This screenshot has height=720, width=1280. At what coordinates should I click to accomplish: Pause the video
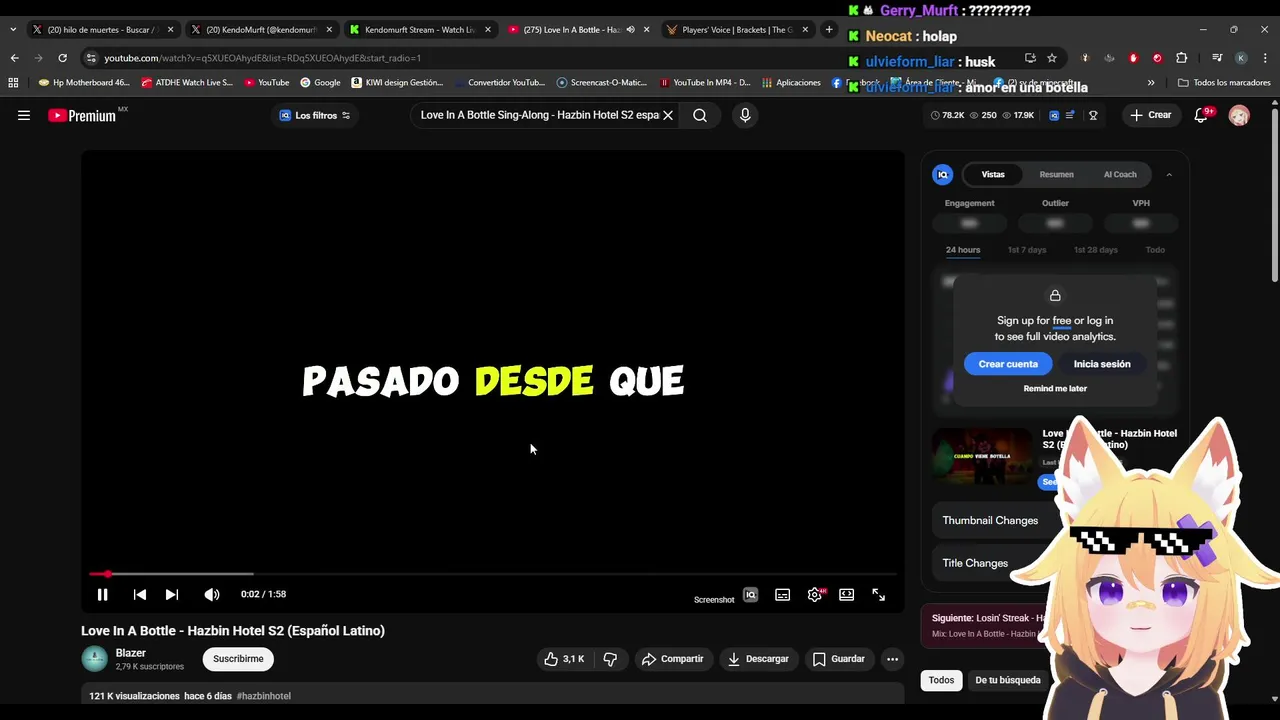click(x=102, y=594)
